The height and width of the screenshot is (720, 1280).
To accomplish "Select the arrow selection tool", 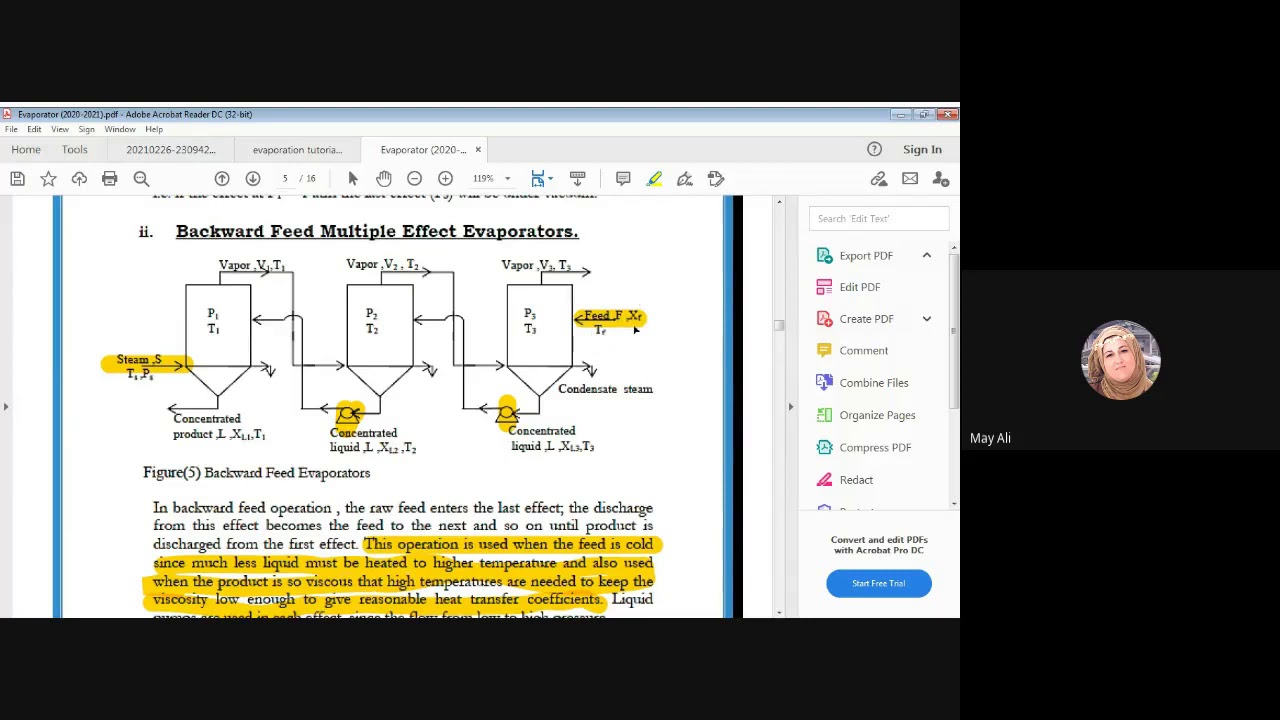I will click(353, 179).
